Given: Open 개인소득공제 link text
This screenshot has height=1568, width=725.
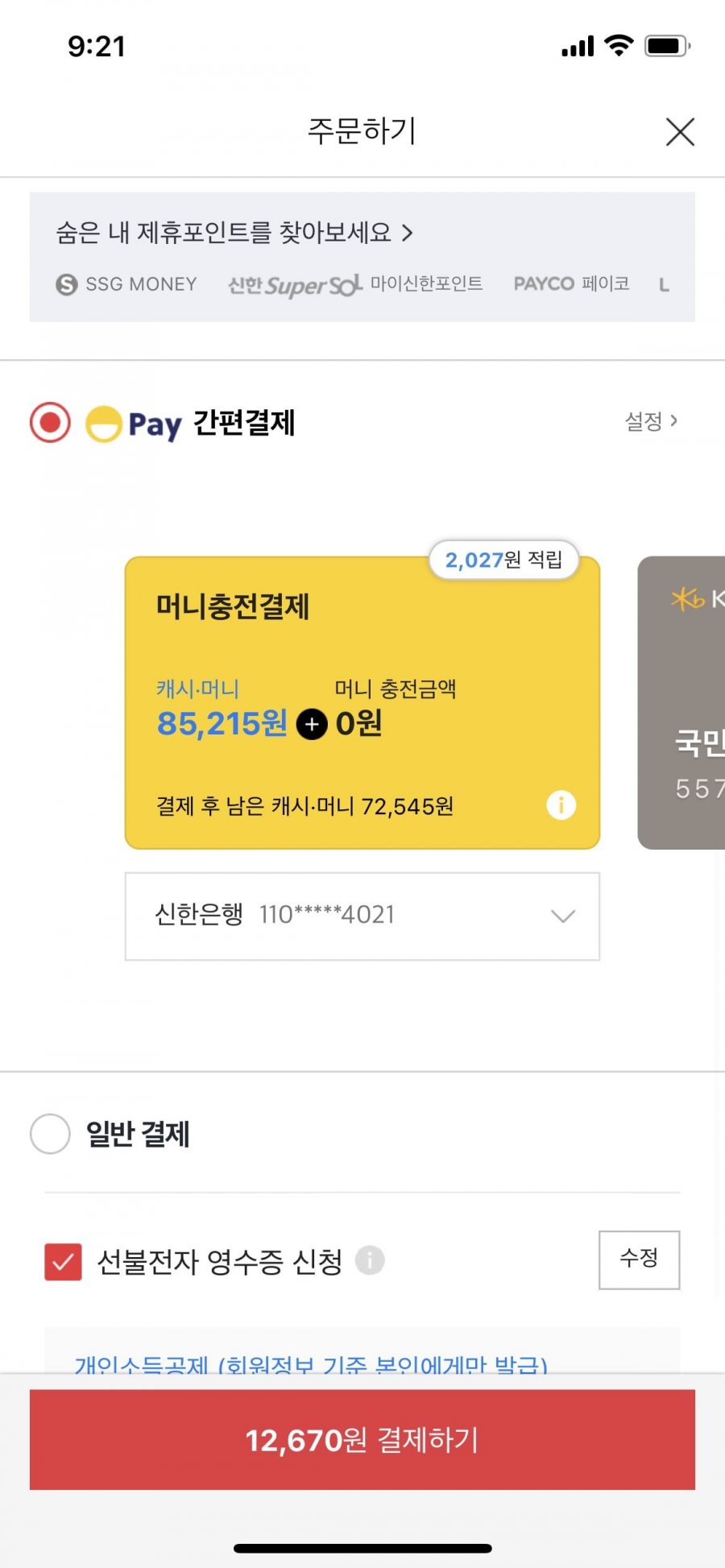Looking at the screenshot, I should [x=311, y=1365].
